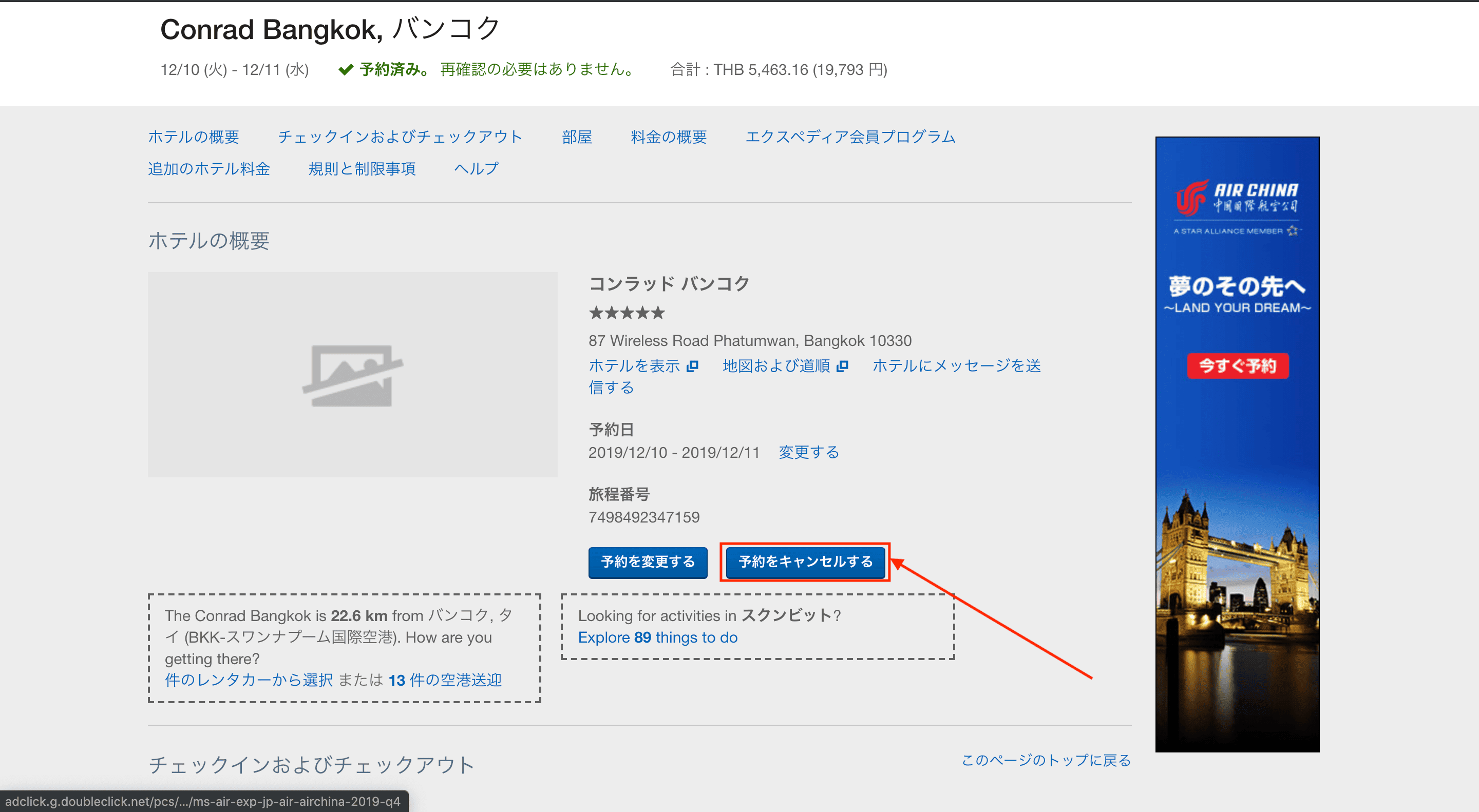Switch to the 部屋 section

(x=577, y=137)
